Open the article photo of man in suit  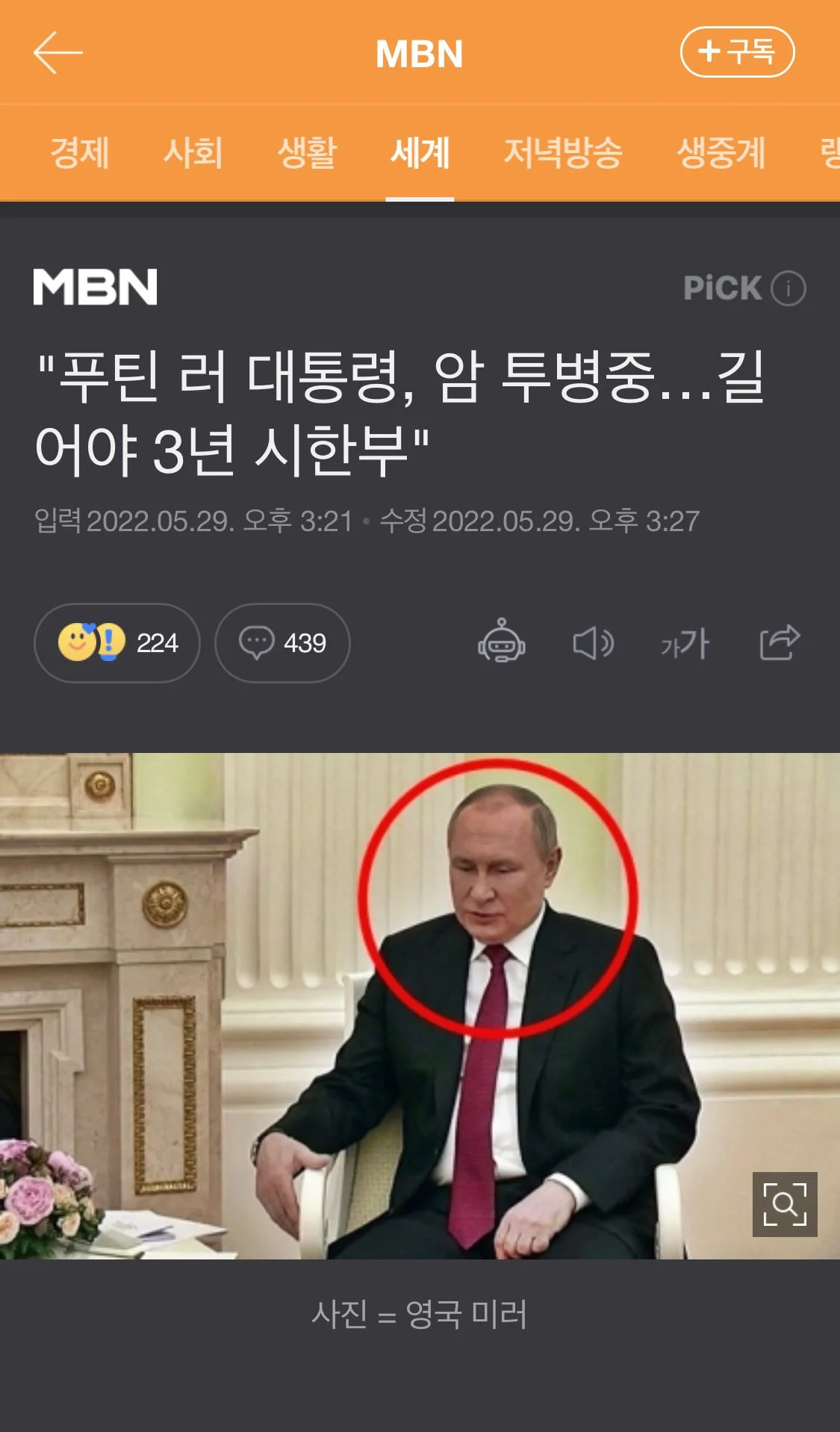420,1006
